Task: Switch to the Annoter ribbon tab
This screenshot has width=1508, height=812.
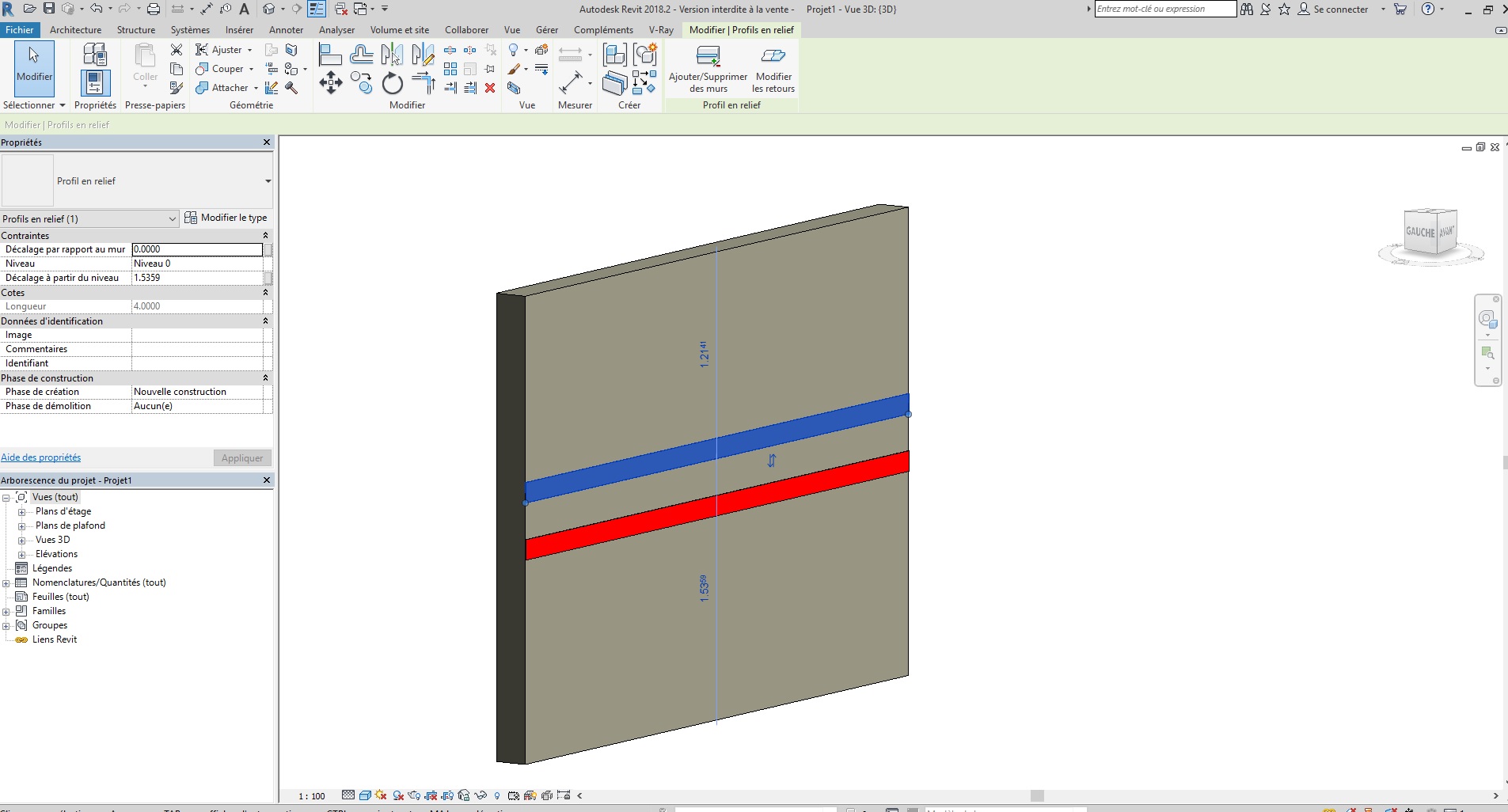Action: [x=286, y=30]
